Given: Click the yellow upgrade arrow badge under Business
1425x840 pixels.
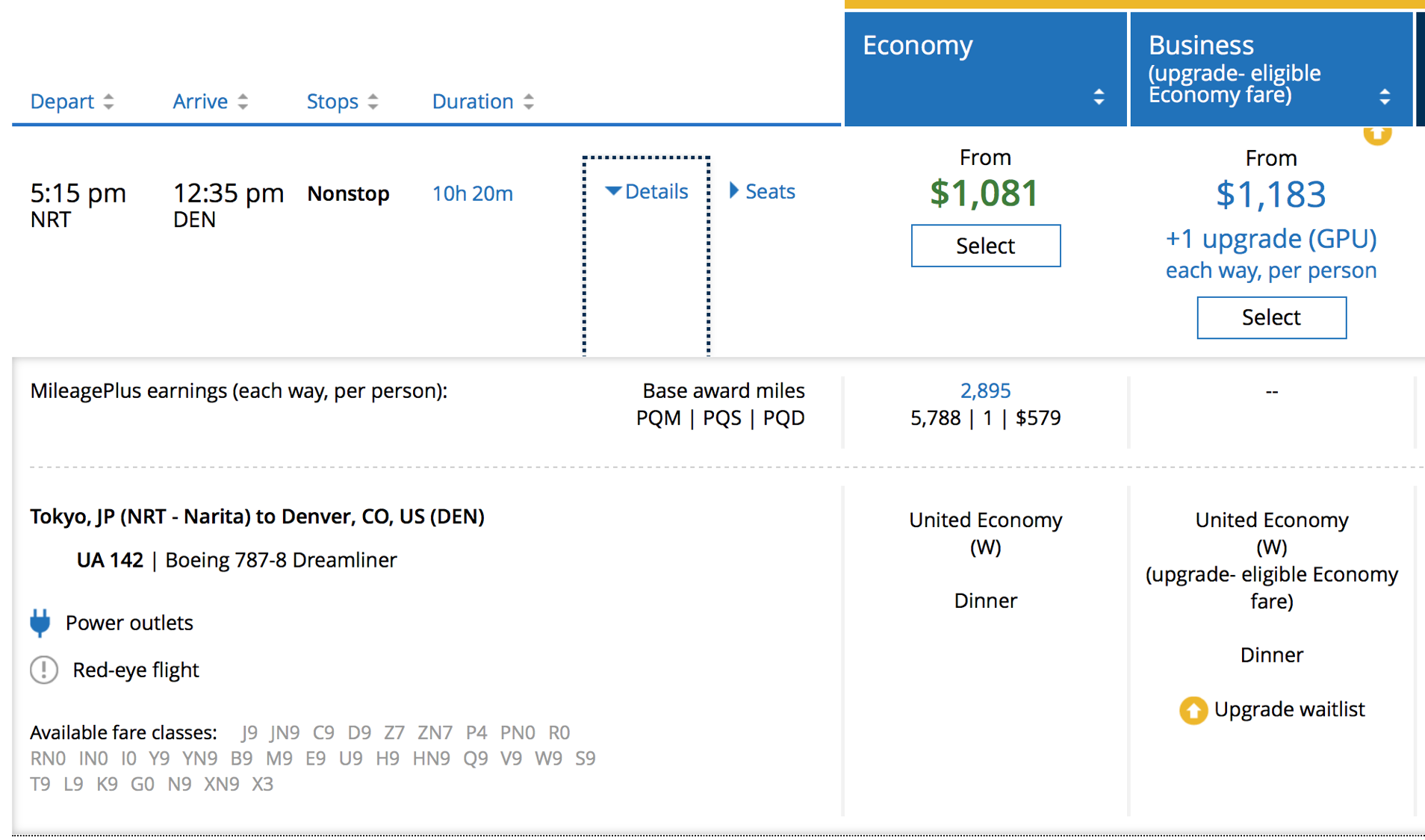Looking at the screenshot, I should (1377, 134).
